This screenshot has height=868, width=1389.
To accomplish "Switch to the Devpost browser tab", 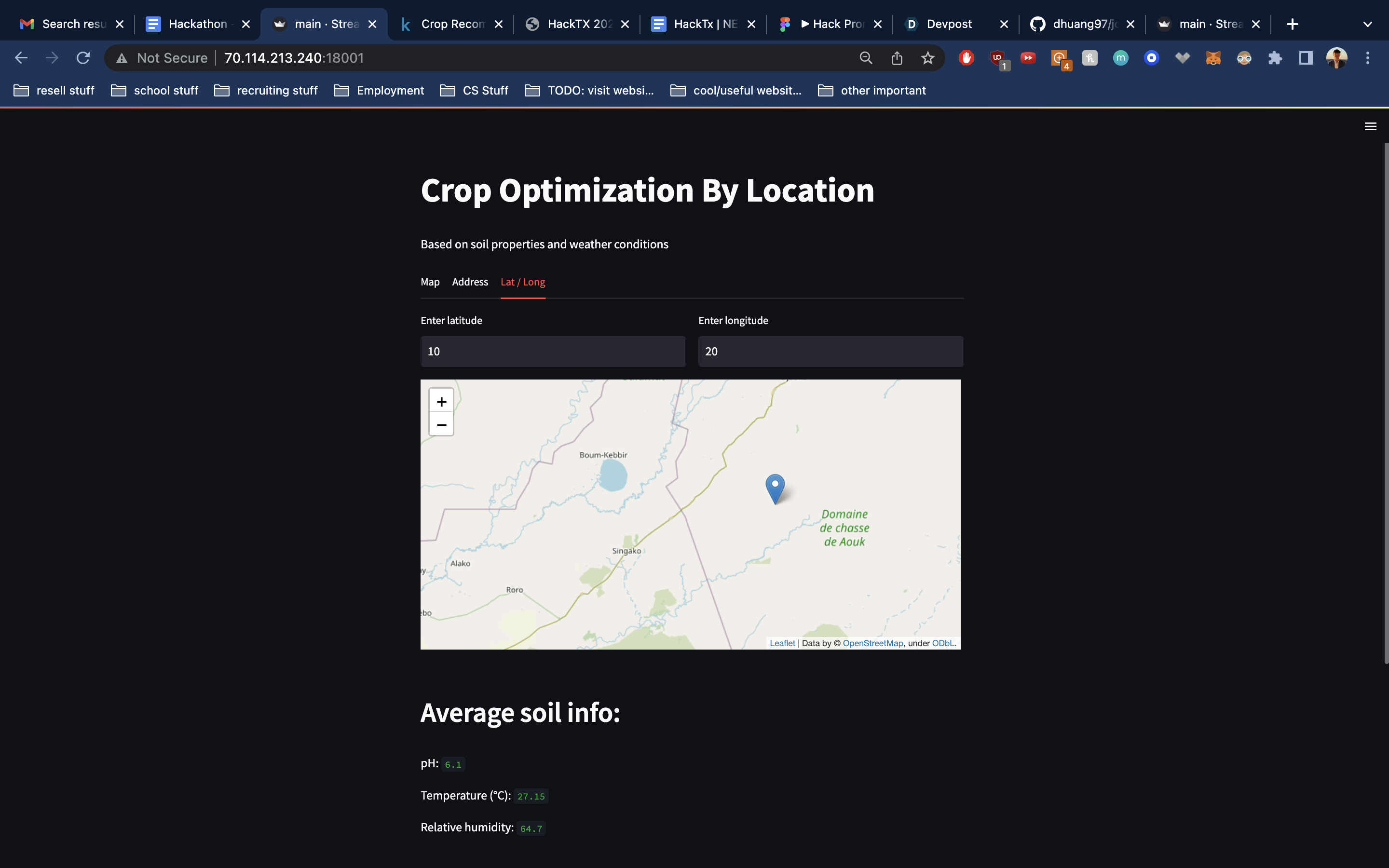I will [x=949, y=24].
